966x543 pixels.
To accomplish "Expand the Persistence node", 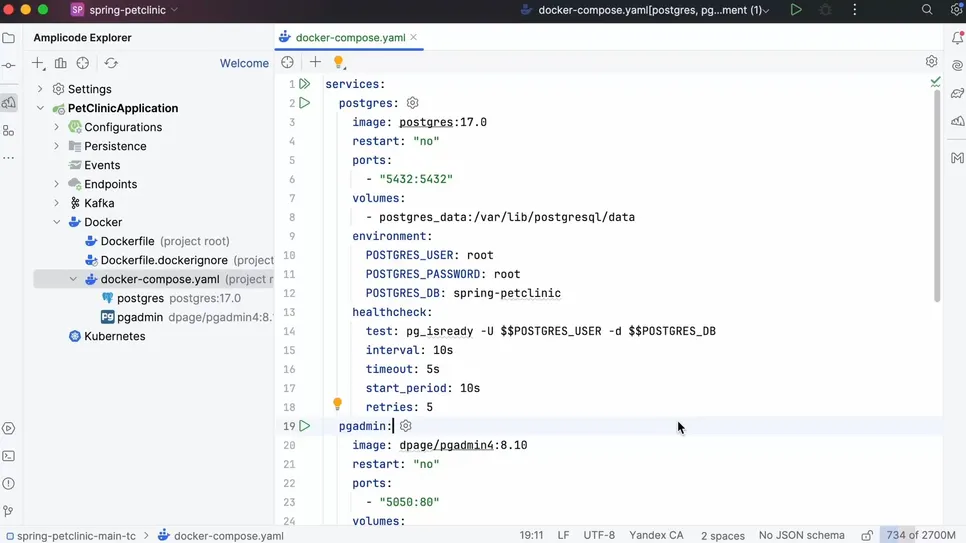I will [x=57, y=146].
